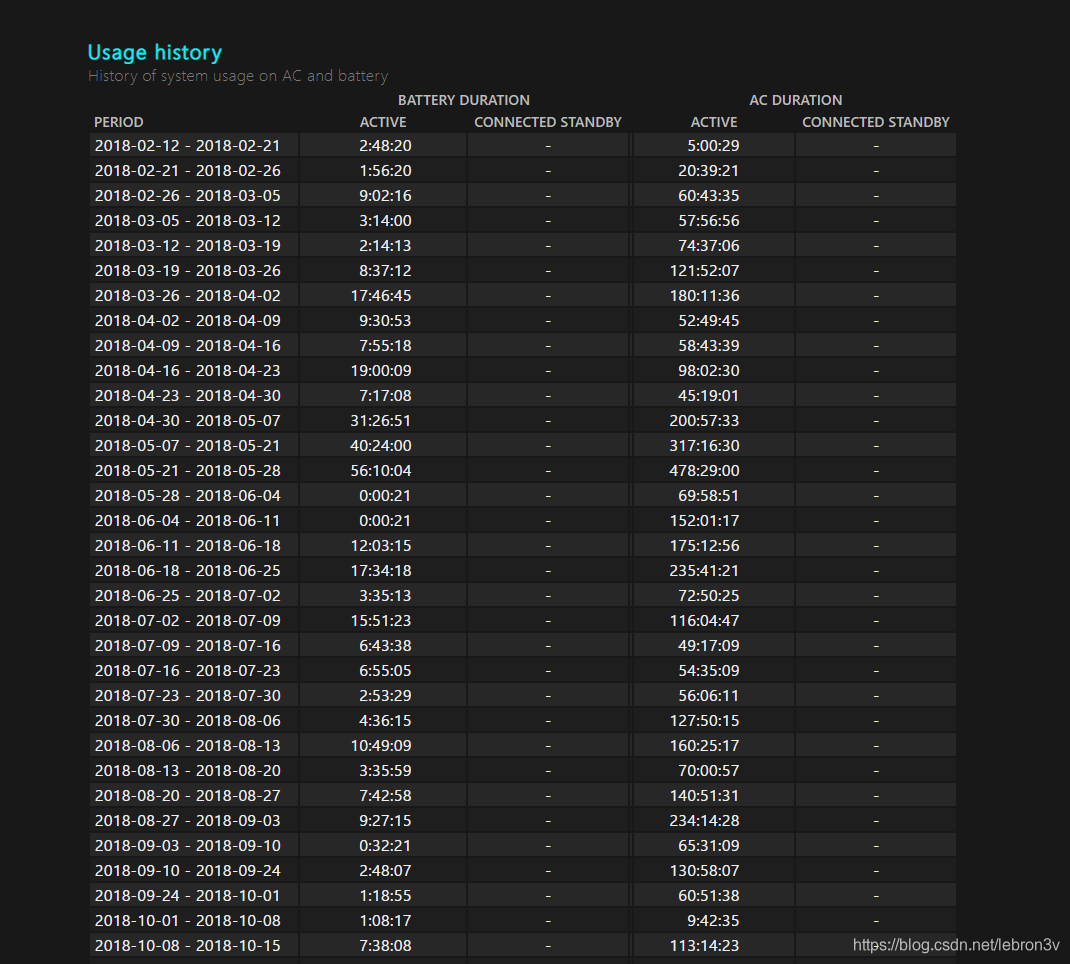The image size is (1070, 964).
Task: Click CONNECTED STANDBY header under AC DURATION
Action: pyautogui.click(x=875, y=122)
